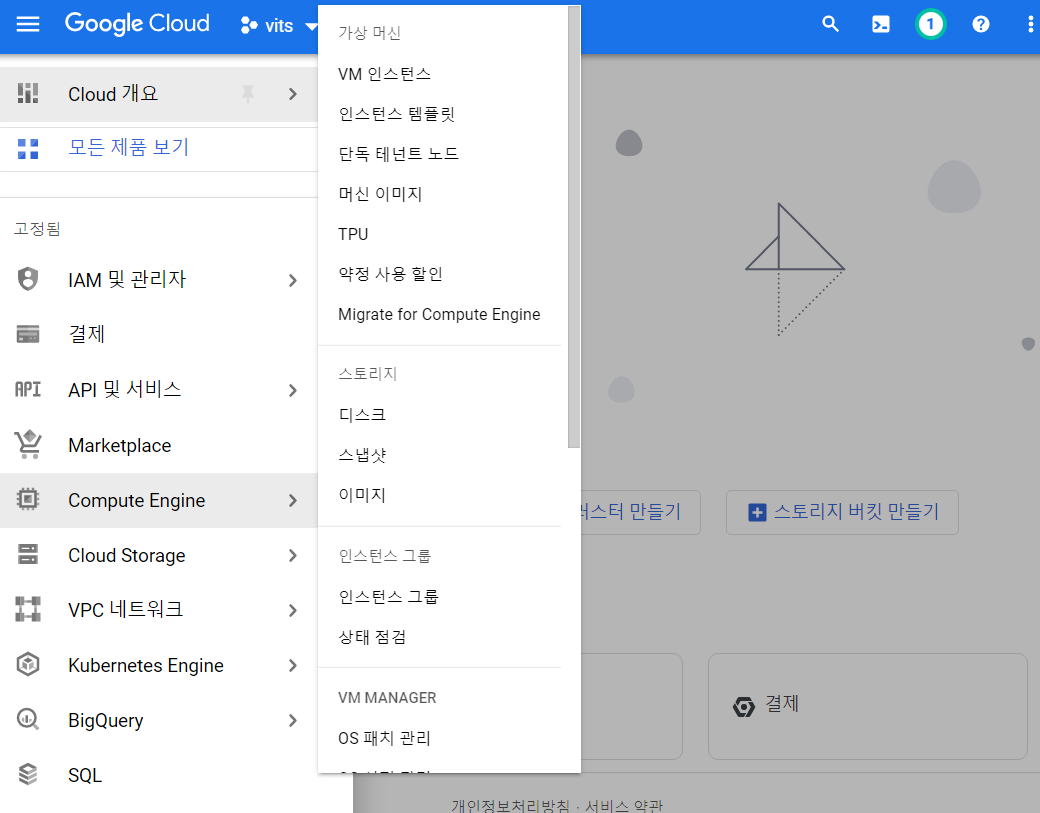Open 모든 제품 보기 link
Viewport: 1040px width, 813px height.
pos(129,147)
